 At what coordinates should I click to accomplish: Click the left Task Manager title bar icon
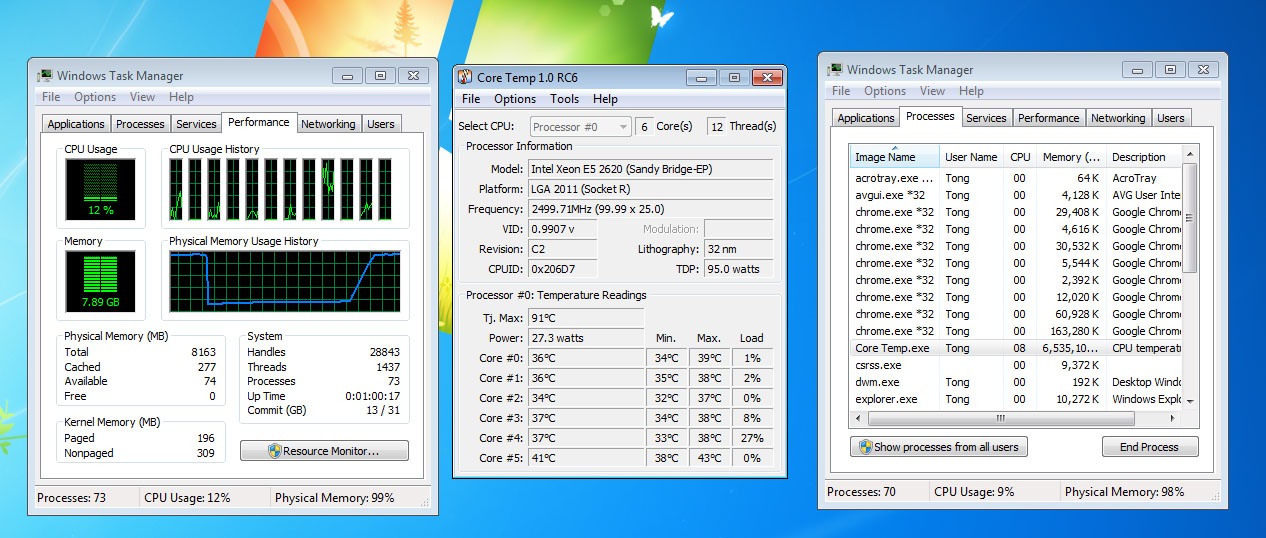click(45, 75)
